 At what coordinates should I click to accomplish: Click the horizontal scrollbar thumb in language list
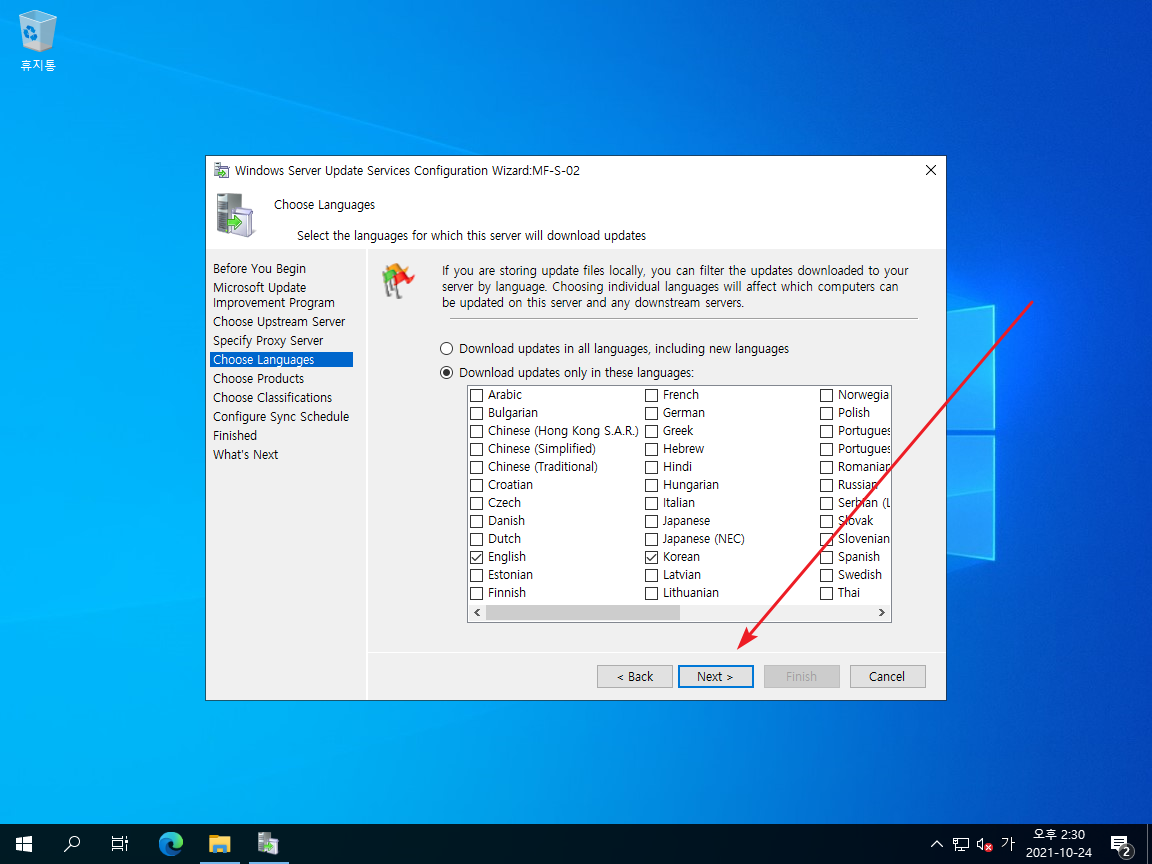point(583,613)
